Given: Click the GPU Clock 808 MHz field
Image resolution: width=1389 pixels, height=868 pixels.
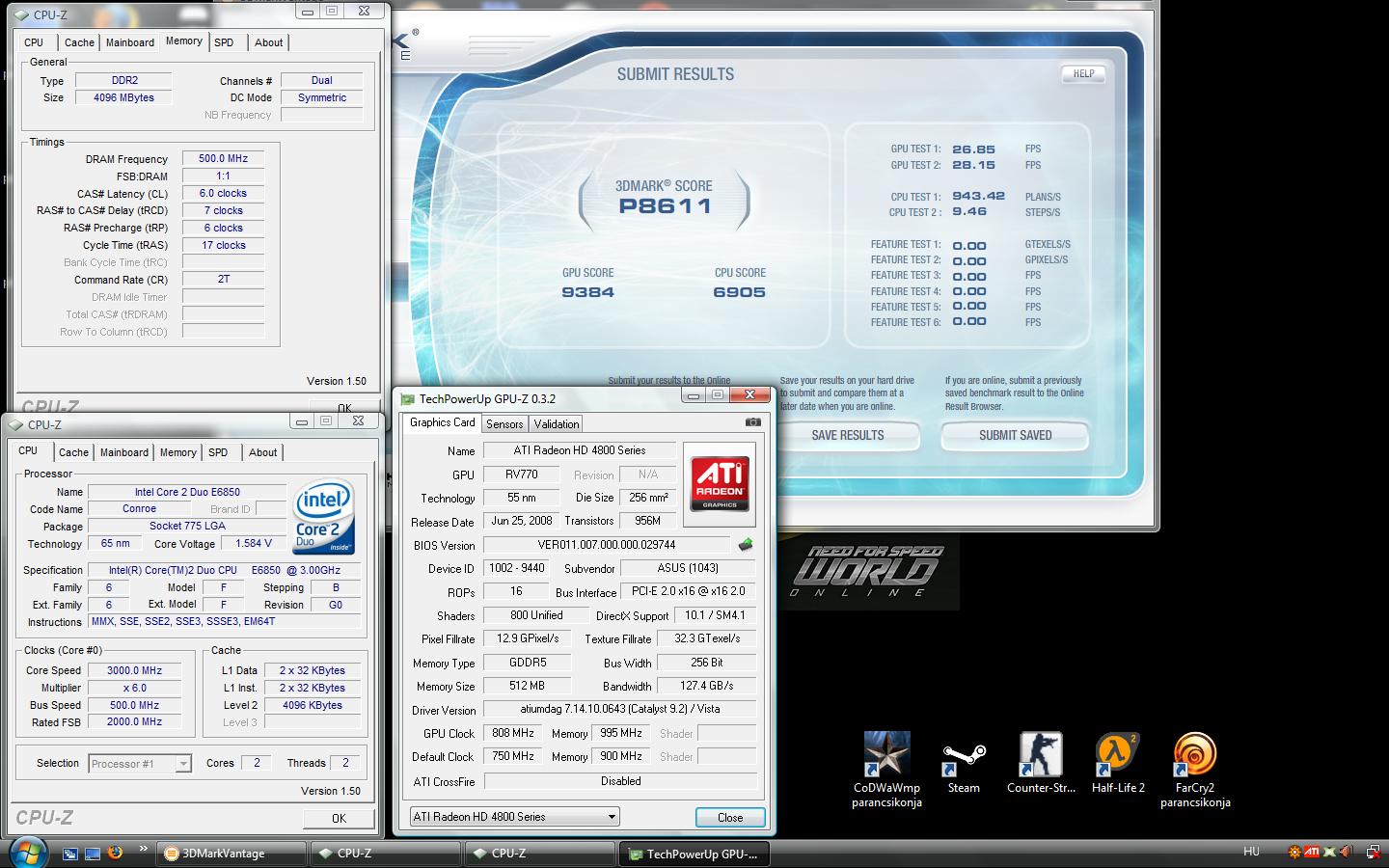Looking at the screenshot, I should 513,733.
